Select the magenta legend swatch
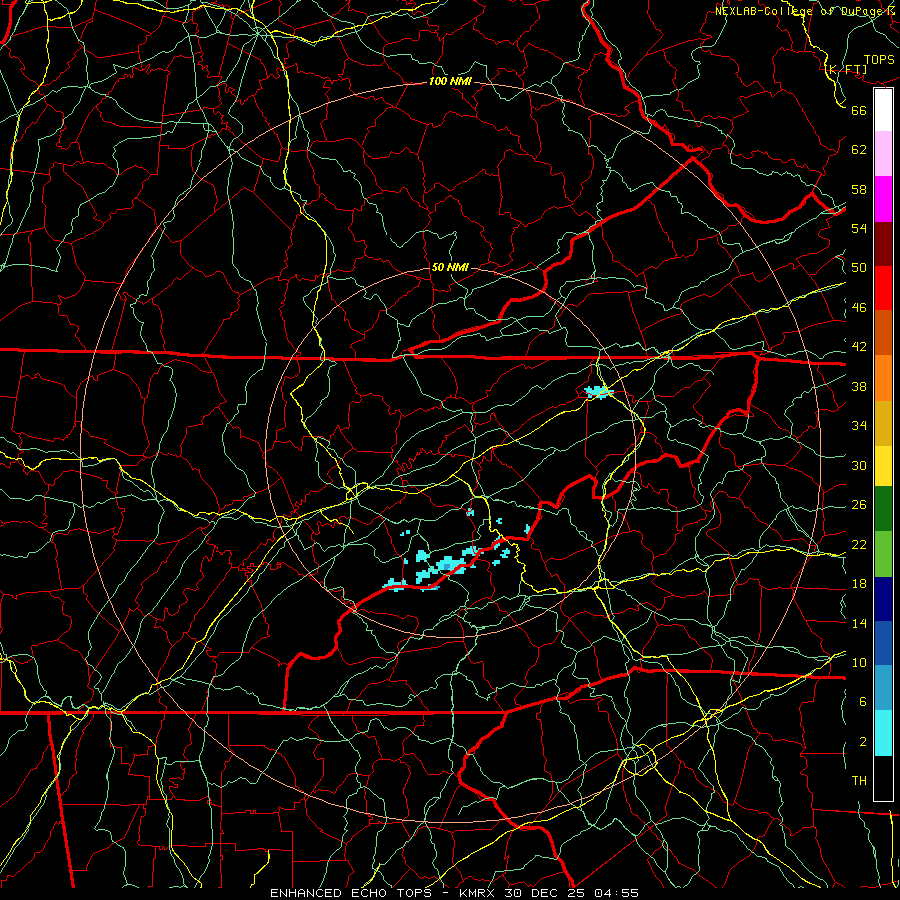Image resolution: width=900 pixels, height=900 pixels. click(x=883, y=199)
